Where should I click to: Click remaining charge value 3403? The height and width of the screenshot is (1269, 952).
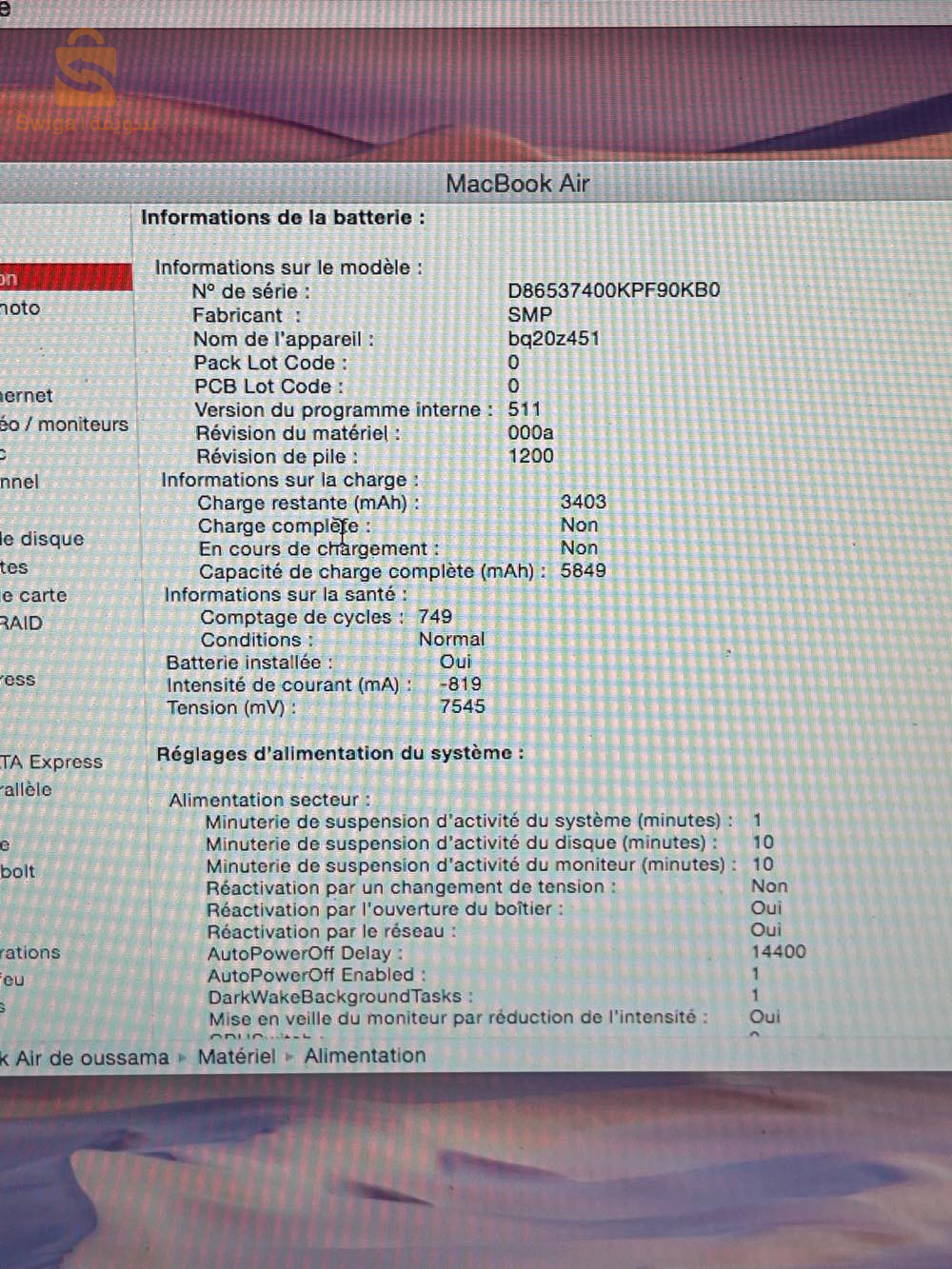pyautogui.click(x=584, y=502)
